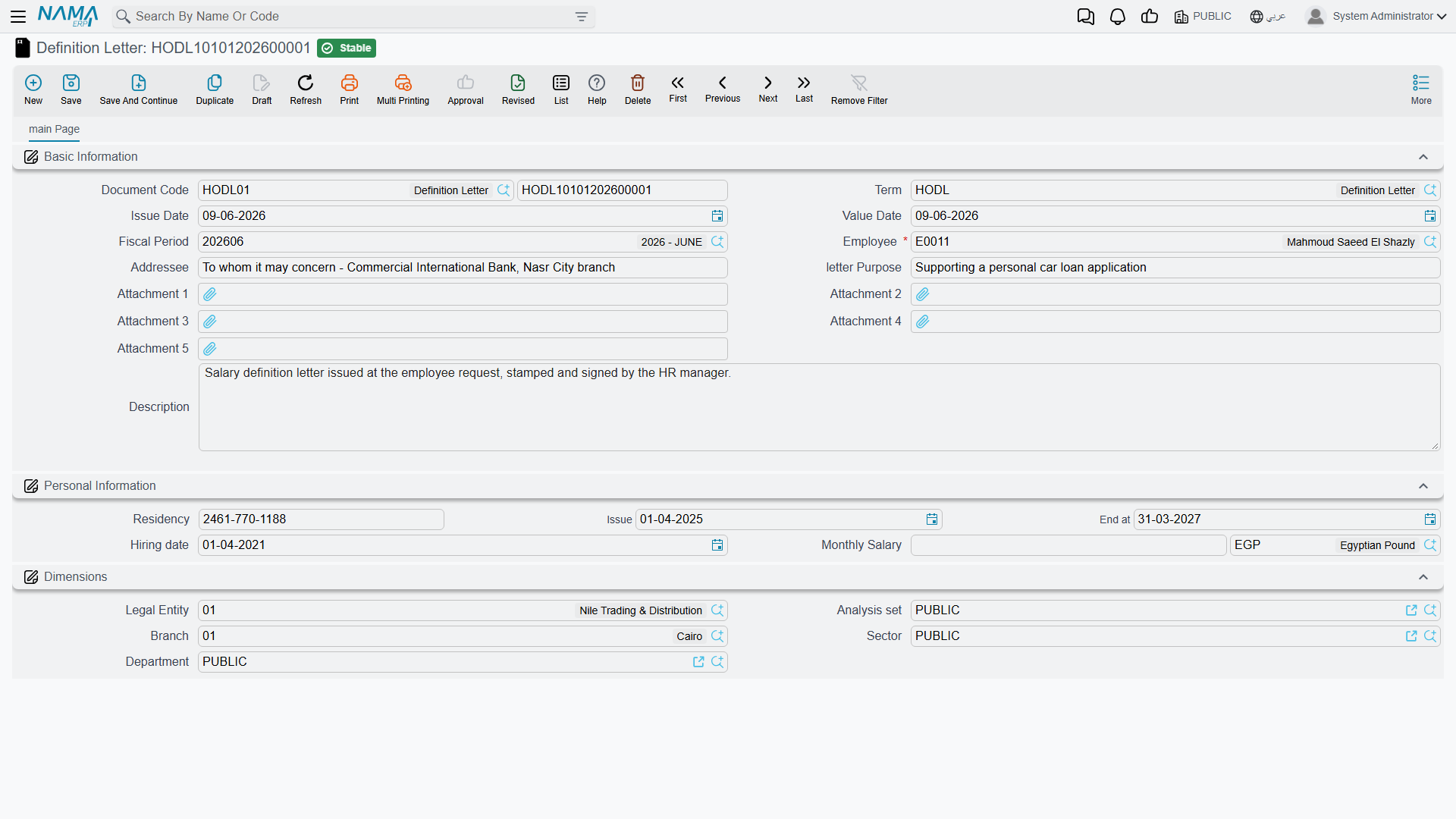
Task: Collapse the Dimensions section
Action: [x=1423, y=577]
